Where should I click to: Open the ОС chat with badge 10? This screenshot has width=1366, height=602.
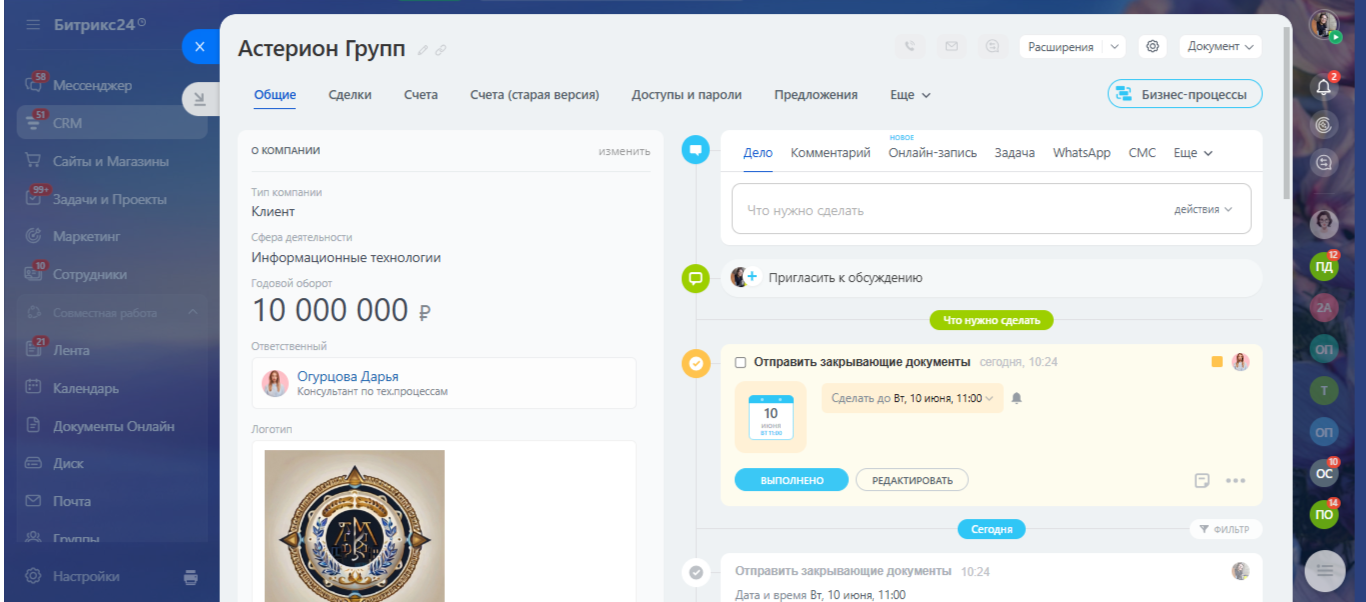1324,473
